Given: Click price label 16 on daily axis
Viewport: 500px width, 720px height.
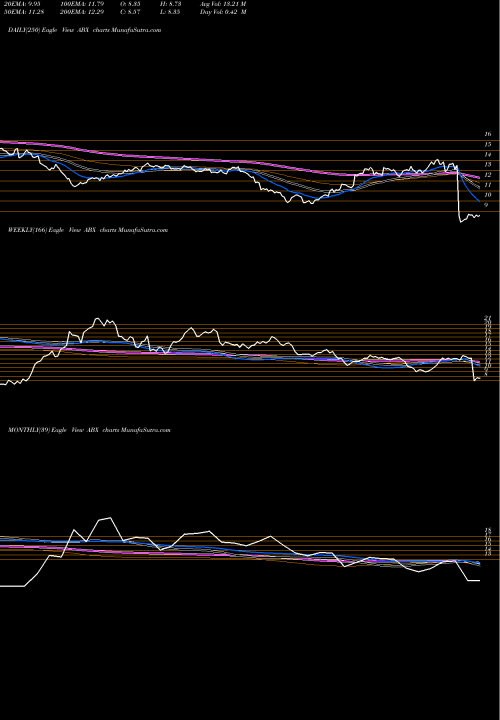Looking at the screenshot, I should (488, 134).
